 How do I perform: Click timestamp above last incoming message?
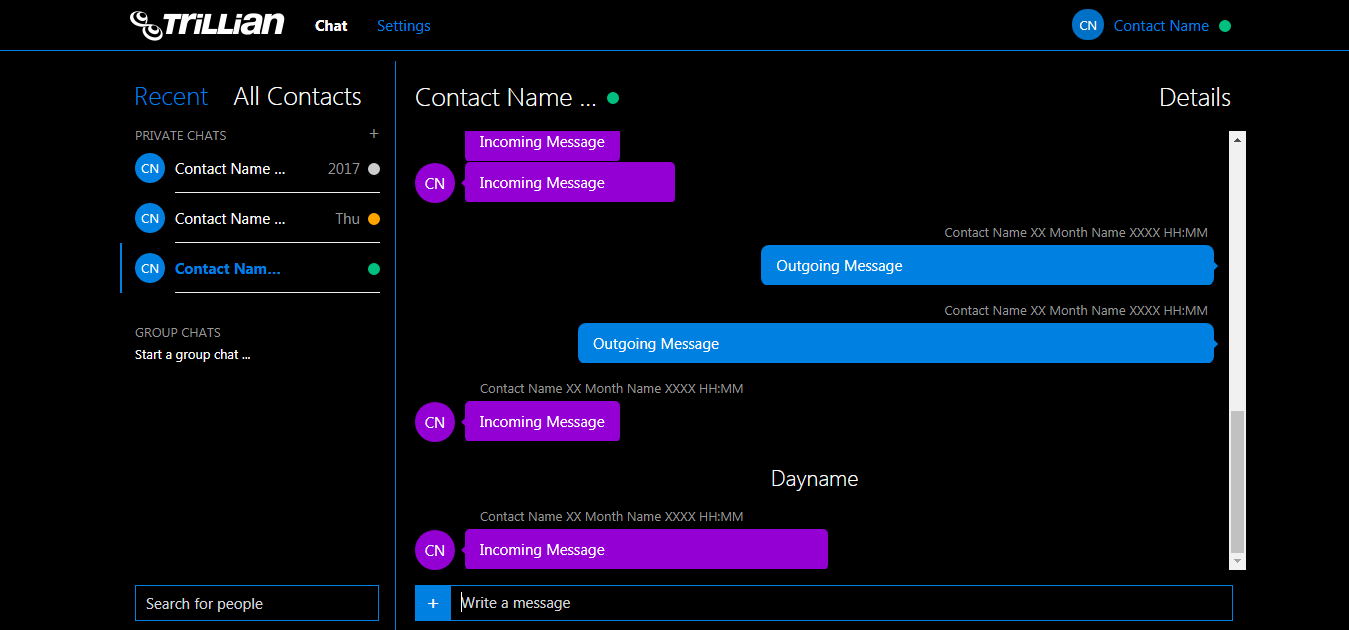pyautogui.click(x=611, y=516)
